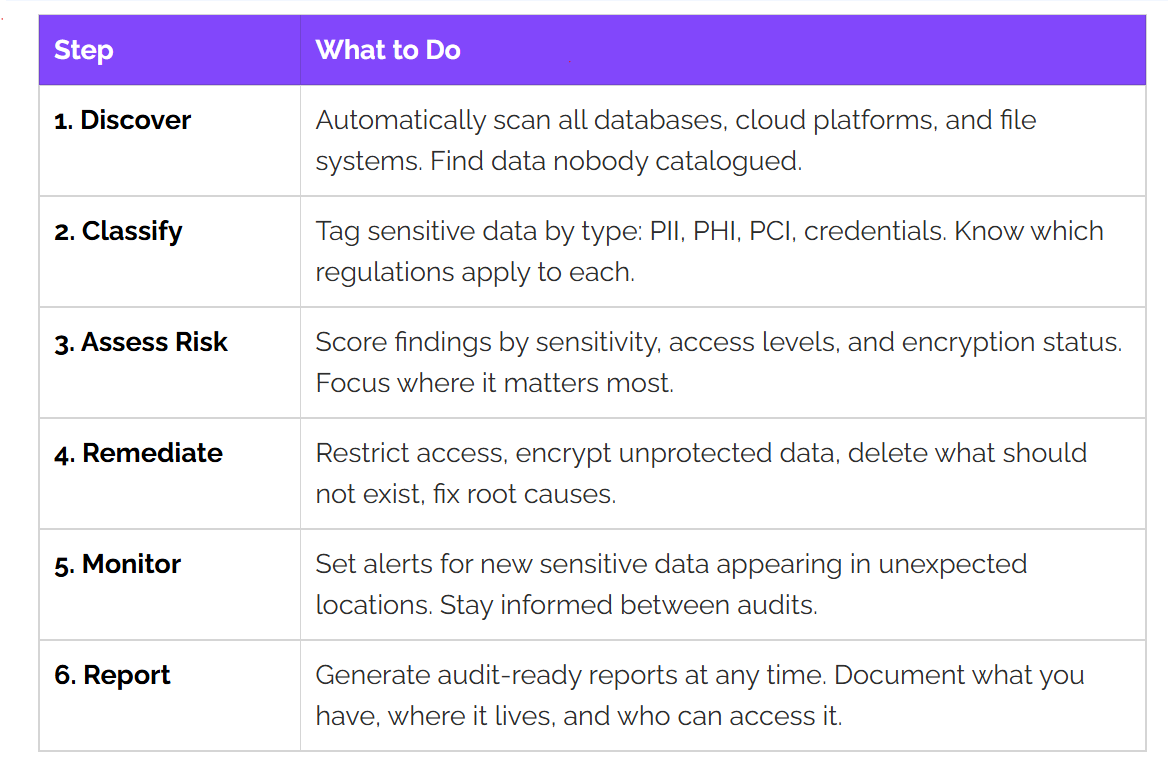Click the text 'Stay informed between audits.'
This screenshot has height=760, width=1168.
point(629,605)
